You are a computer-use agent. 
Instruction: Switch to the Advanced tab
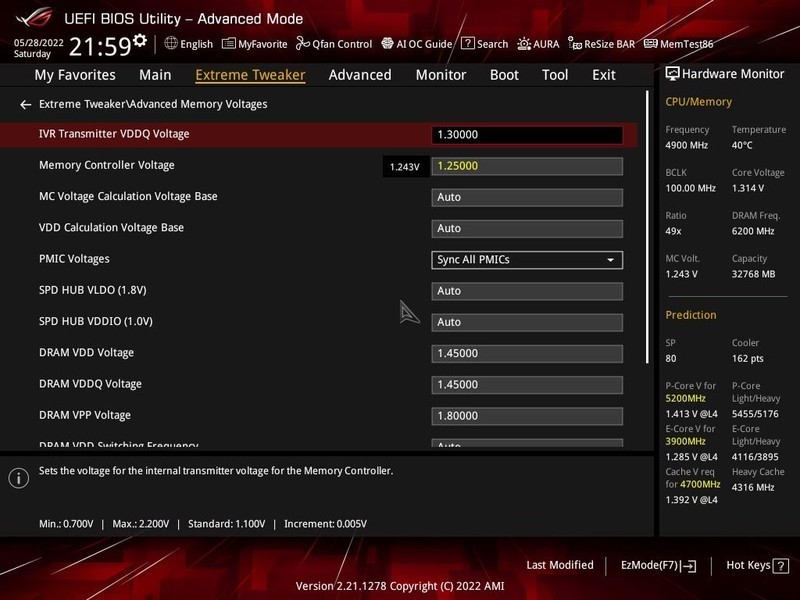point(359,74)
